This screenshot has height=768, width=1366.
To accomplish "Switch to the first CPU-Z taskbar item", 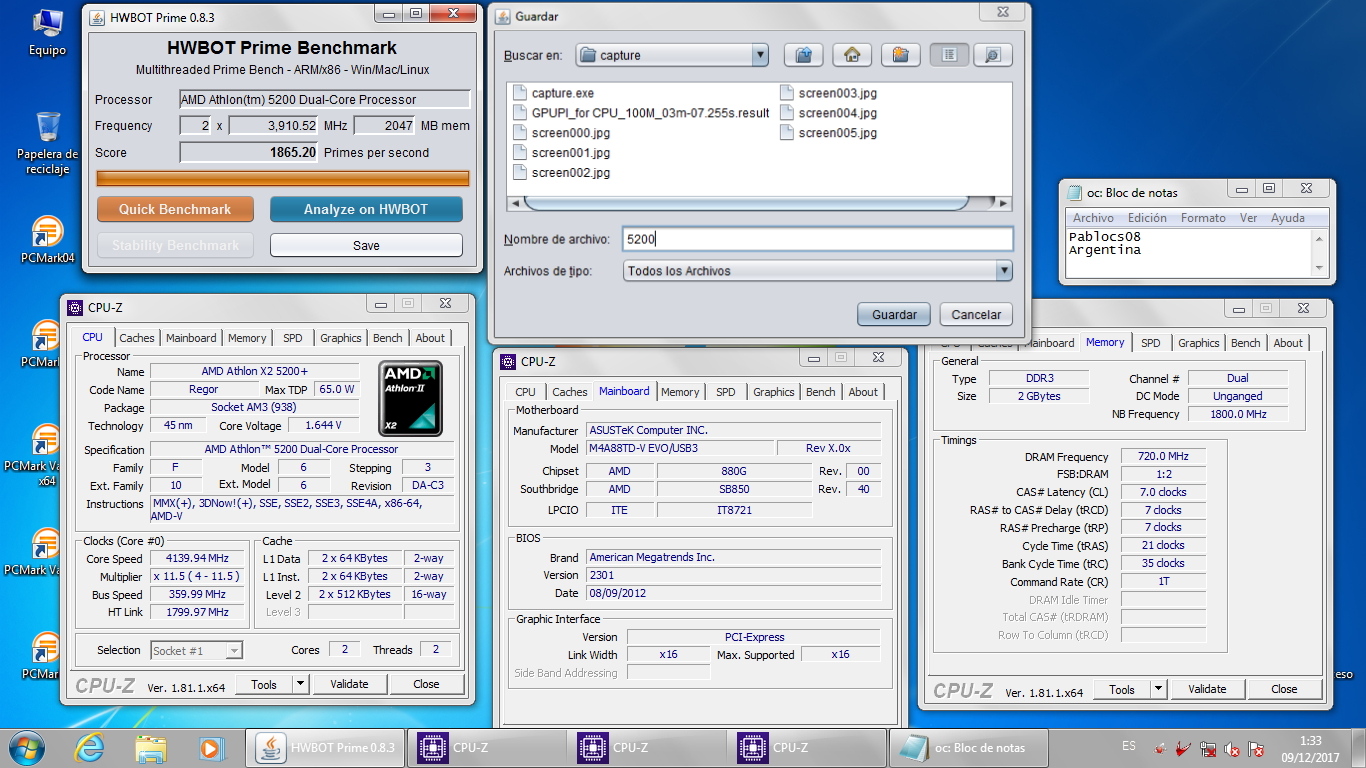I will 486,747.
